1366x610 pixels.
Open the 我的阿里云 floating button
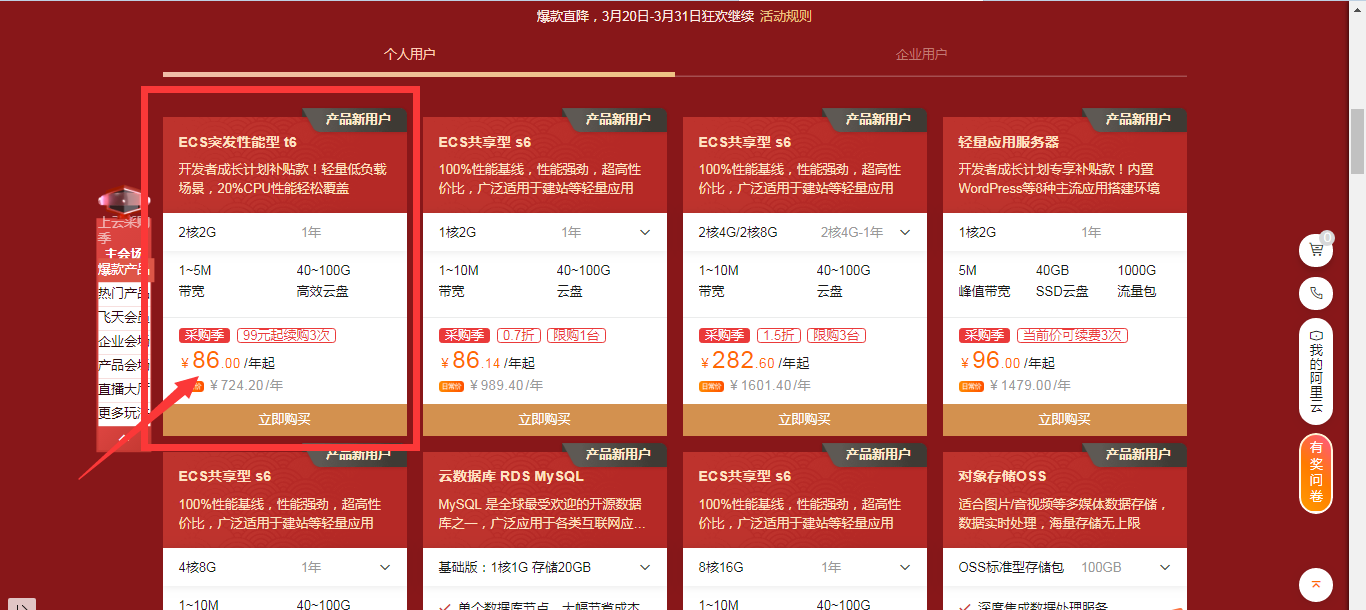pyautogui.click(x=1316, y=372)
